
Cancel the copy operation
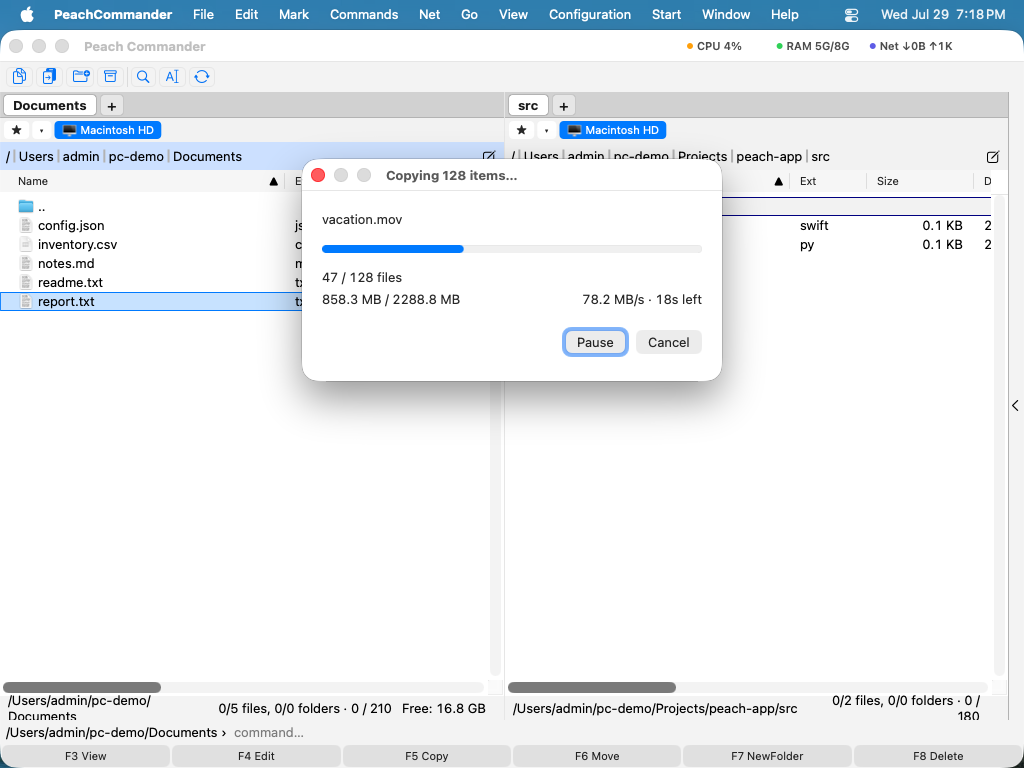(668, 342)
